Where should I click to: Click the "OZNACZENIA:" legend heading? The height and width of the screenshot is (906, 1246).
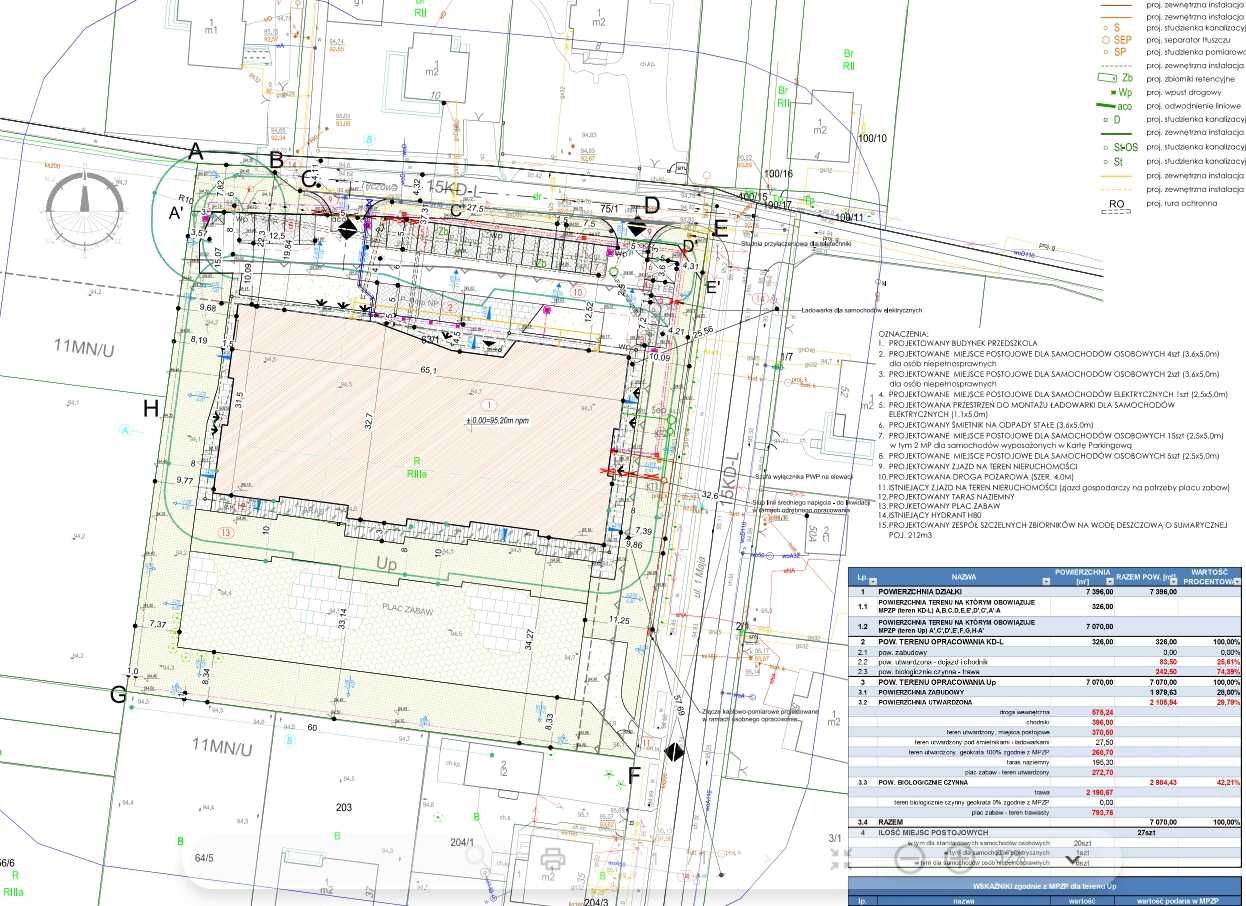click(x=903, y=333)
